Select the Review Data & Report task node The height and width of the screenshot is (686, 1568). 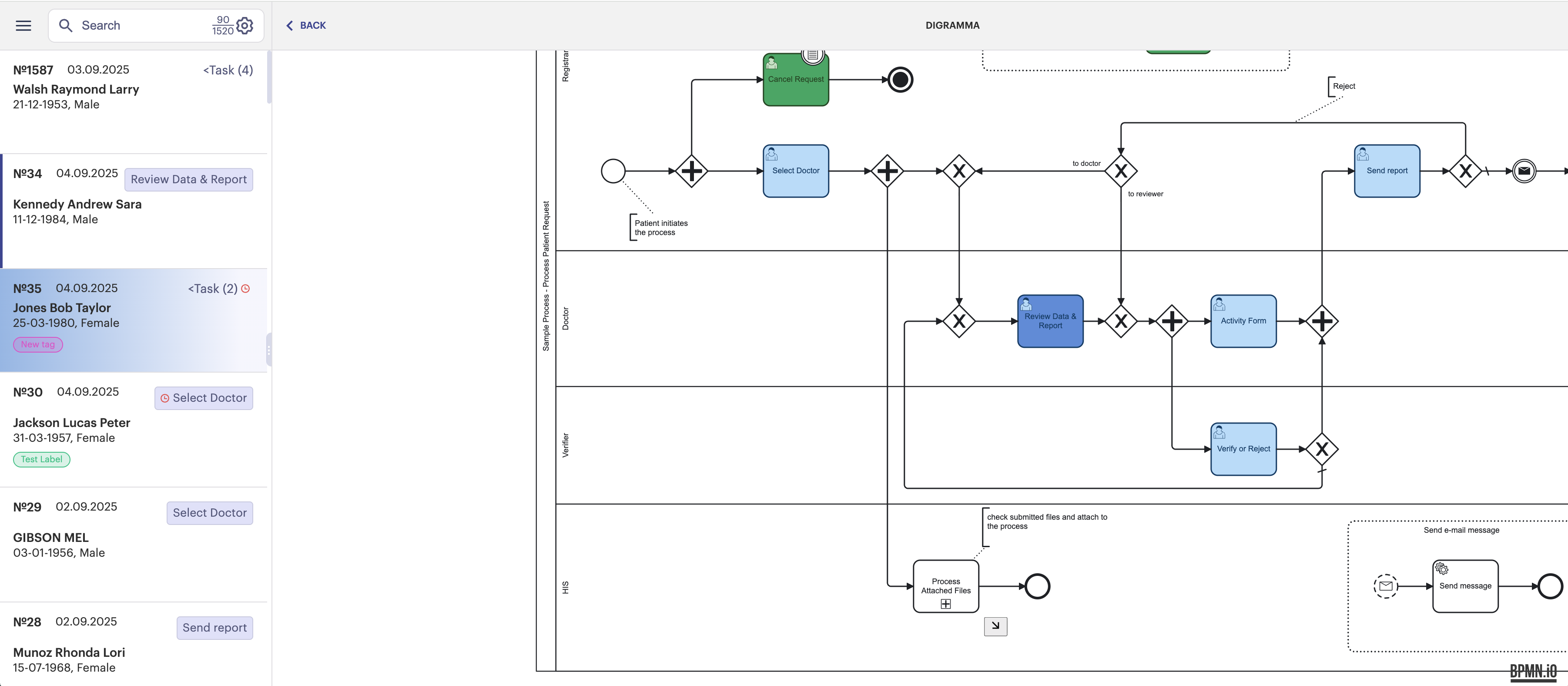[x=1050, y=321]
